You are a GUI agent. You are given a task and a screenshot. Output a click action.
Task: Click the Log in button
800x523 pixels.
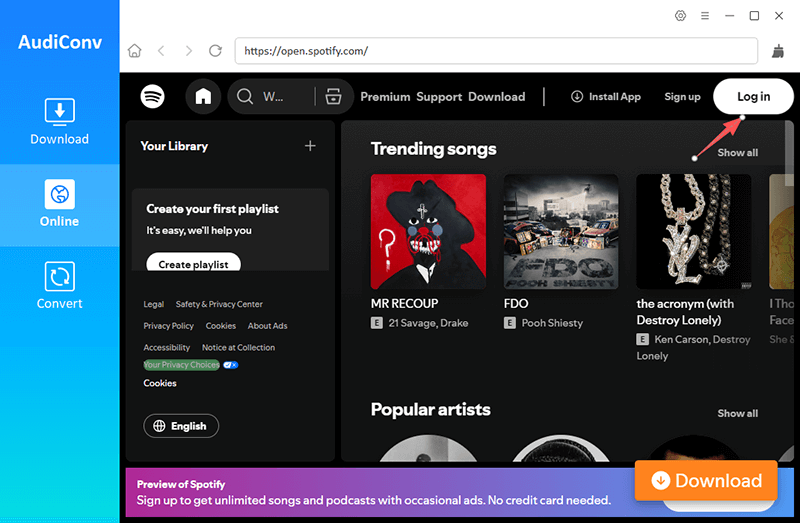tap(754, 96)
